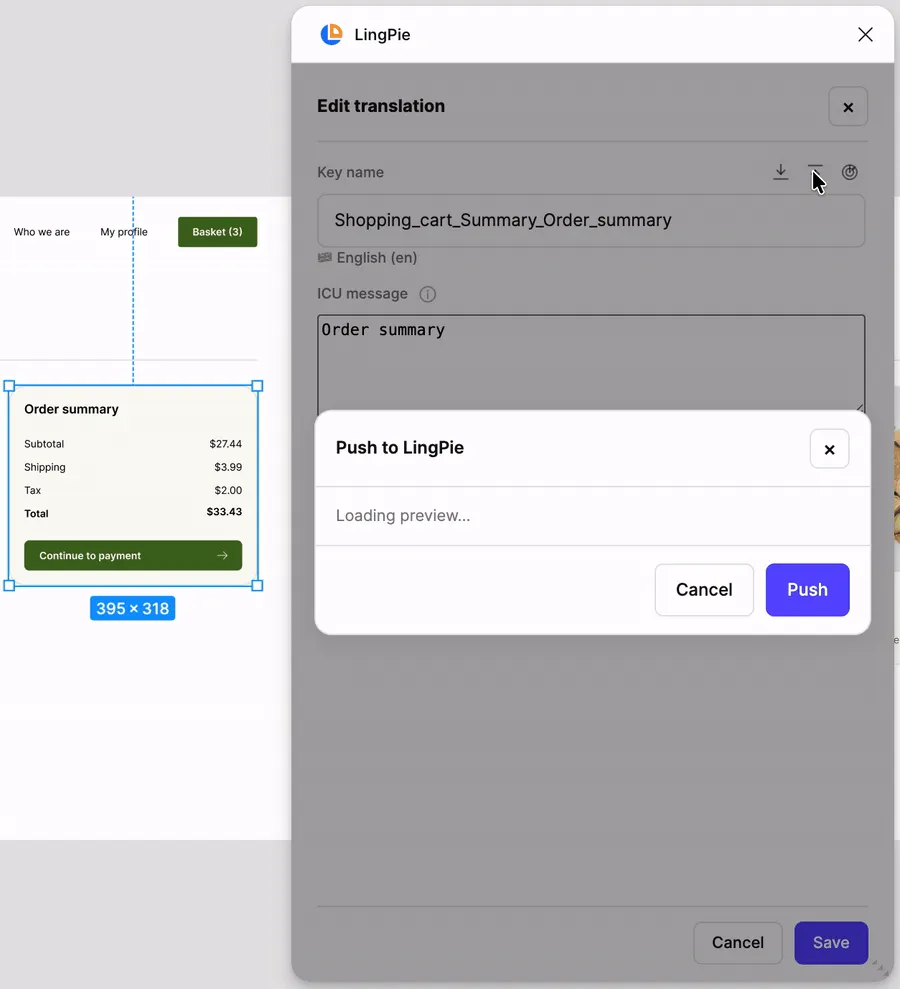The image size is (900, 989).
Task: Click the text area resize grip
Action: coord(859,409)
